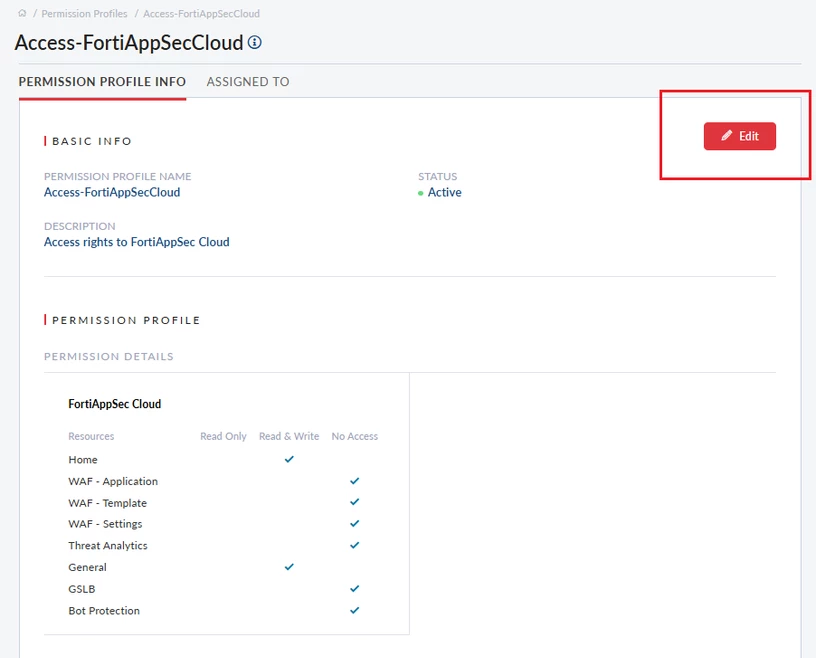Click the No Access column header
Viewport: 816px width, 658px height.
pos(355,436)
